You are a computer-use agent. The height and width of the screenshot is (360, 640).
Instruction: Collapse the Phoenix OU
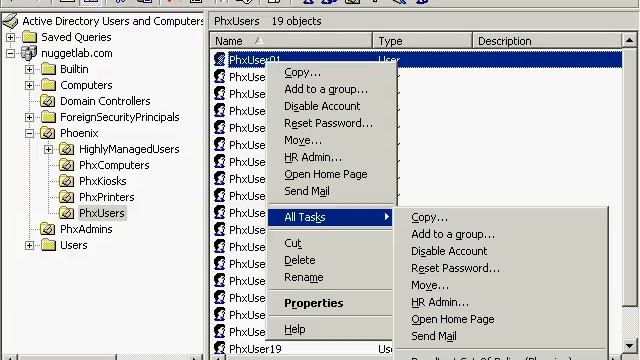click(x=29, y=133)
